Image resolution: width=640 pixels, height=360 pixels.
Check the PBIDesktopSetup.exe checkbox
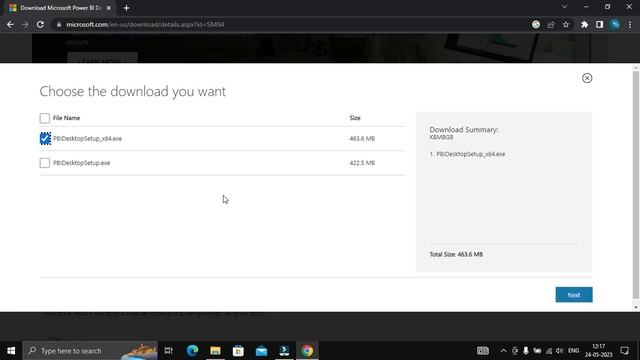pos(44,163)
